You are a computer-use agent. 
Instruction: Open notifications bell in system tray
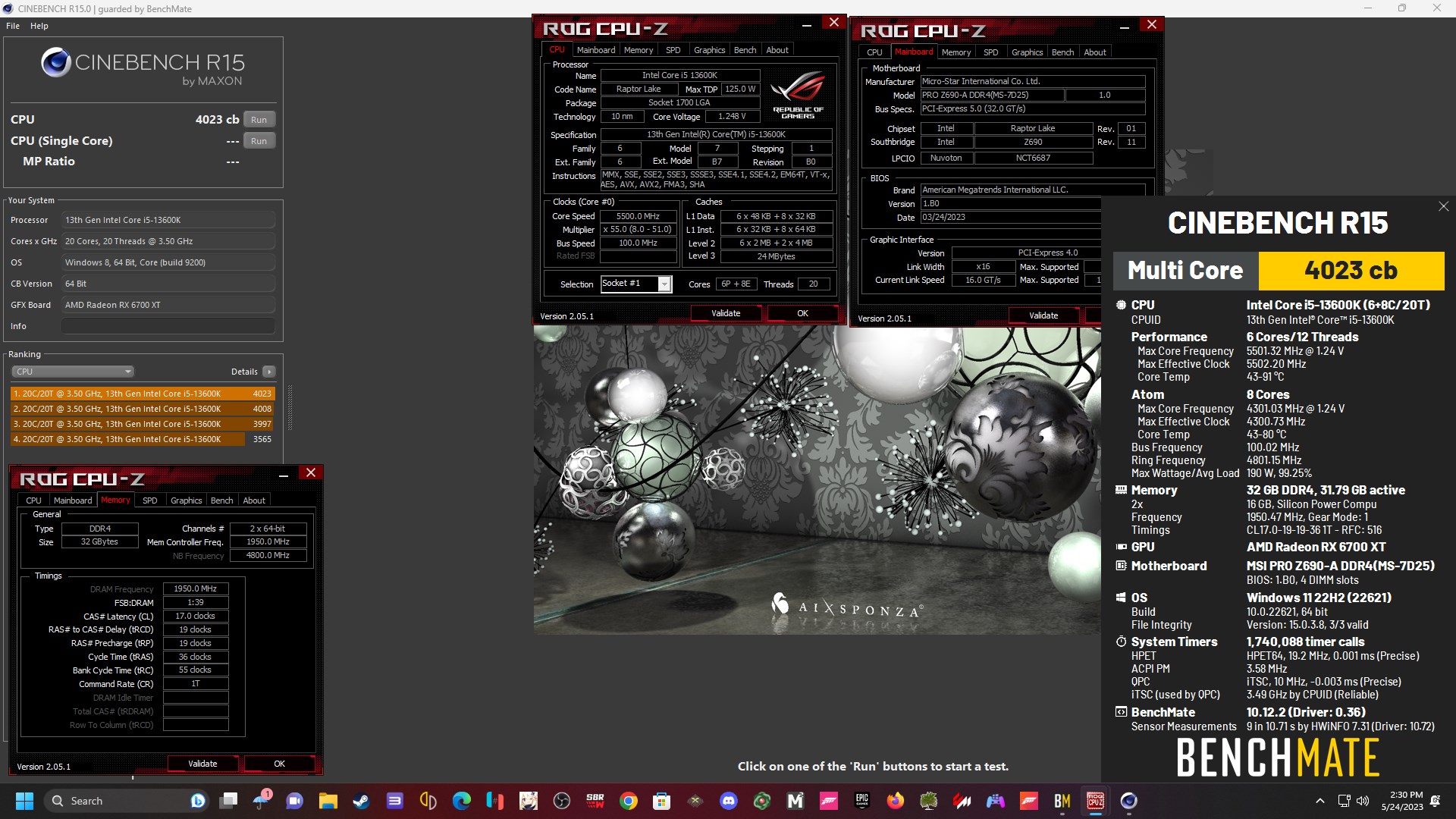pos(1435,801)
